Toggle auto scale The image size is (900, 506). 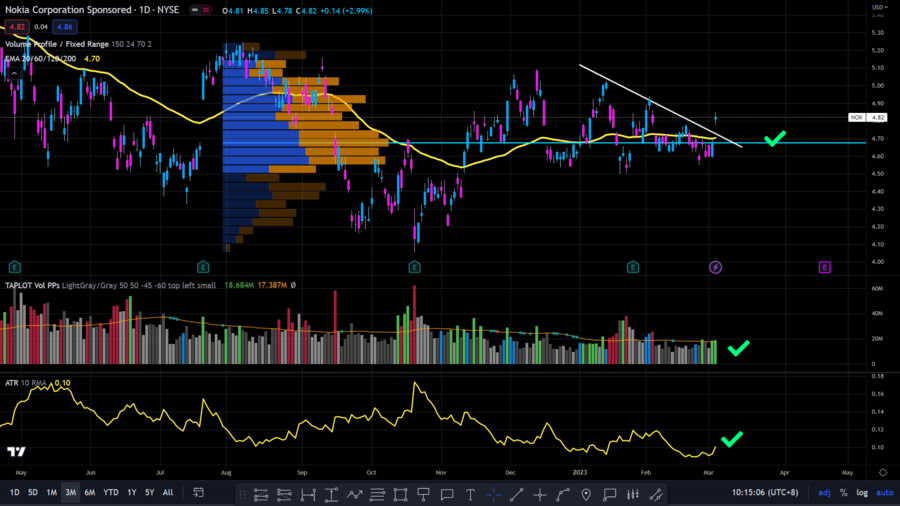coord(885,492)
